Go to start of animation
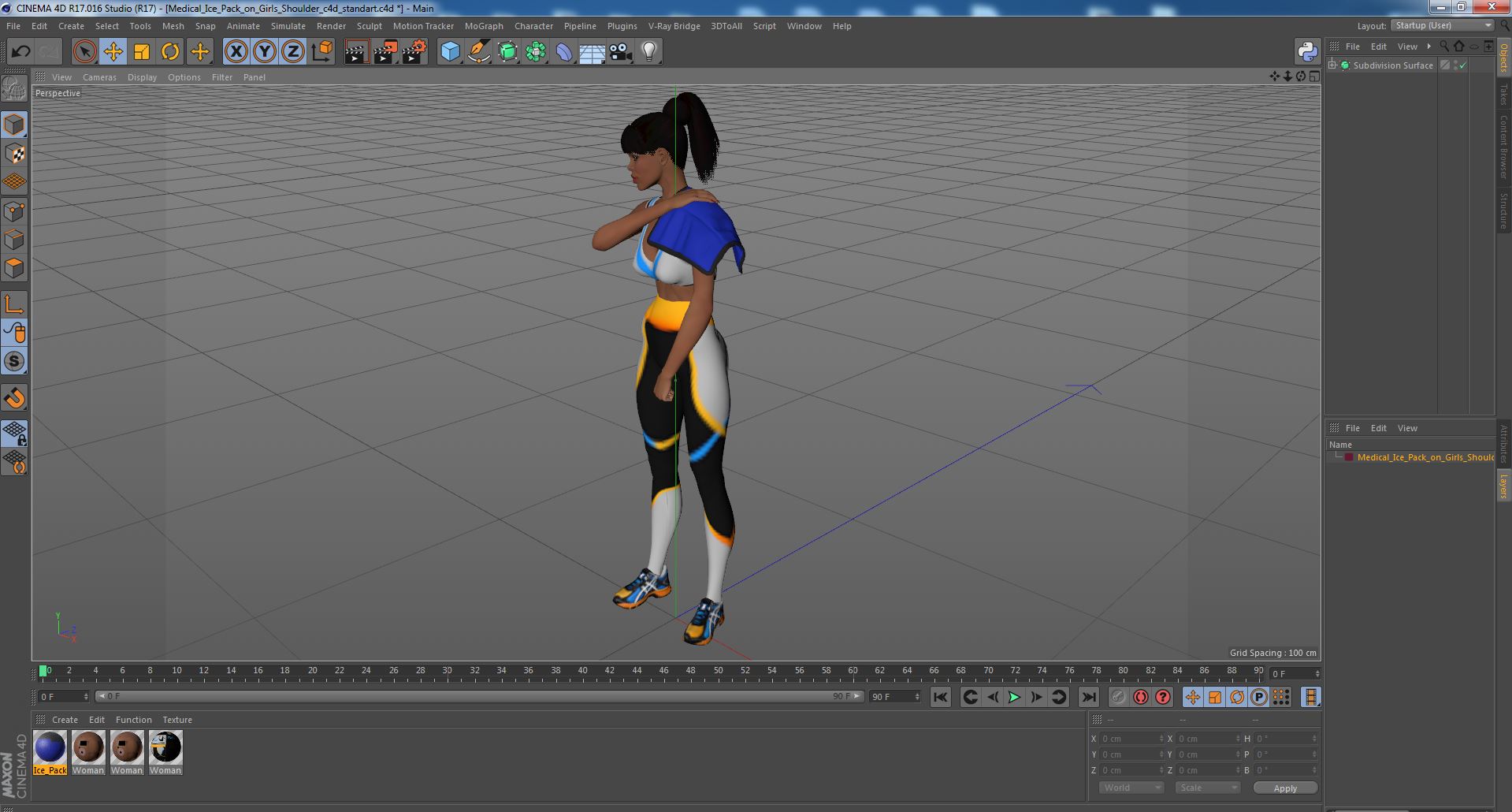 (x=940, y=697)
